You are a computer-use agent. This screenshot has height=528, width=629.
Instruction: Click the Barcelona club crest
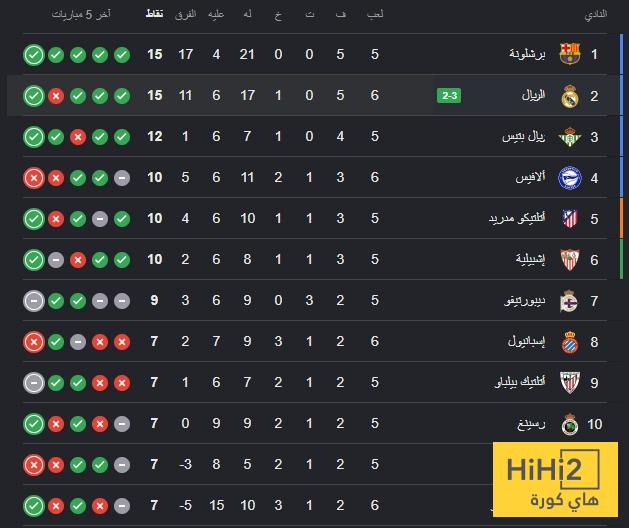coord(570,54)
